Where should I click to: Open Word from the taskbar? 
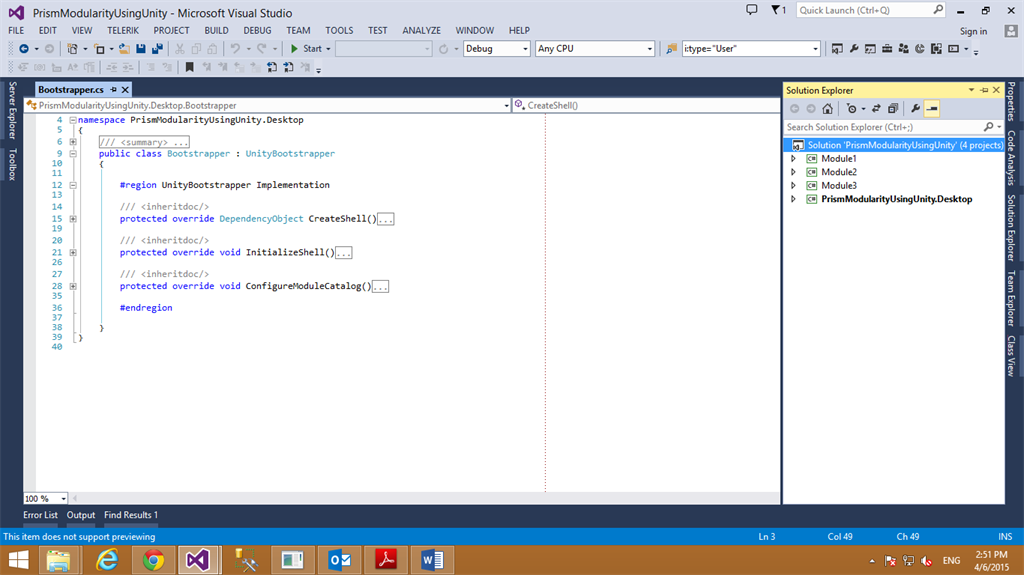(x=432, y=560)
